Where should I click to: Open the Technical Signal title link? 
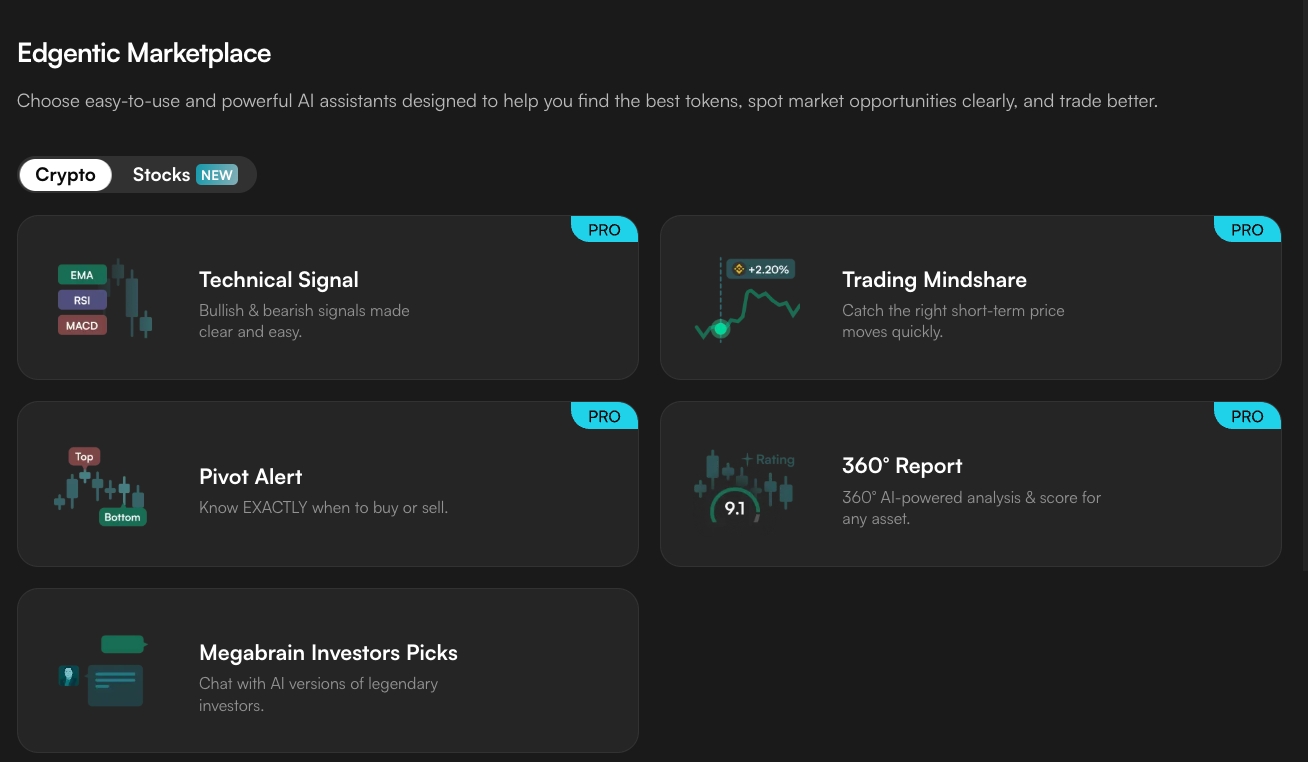click(279, 280)
